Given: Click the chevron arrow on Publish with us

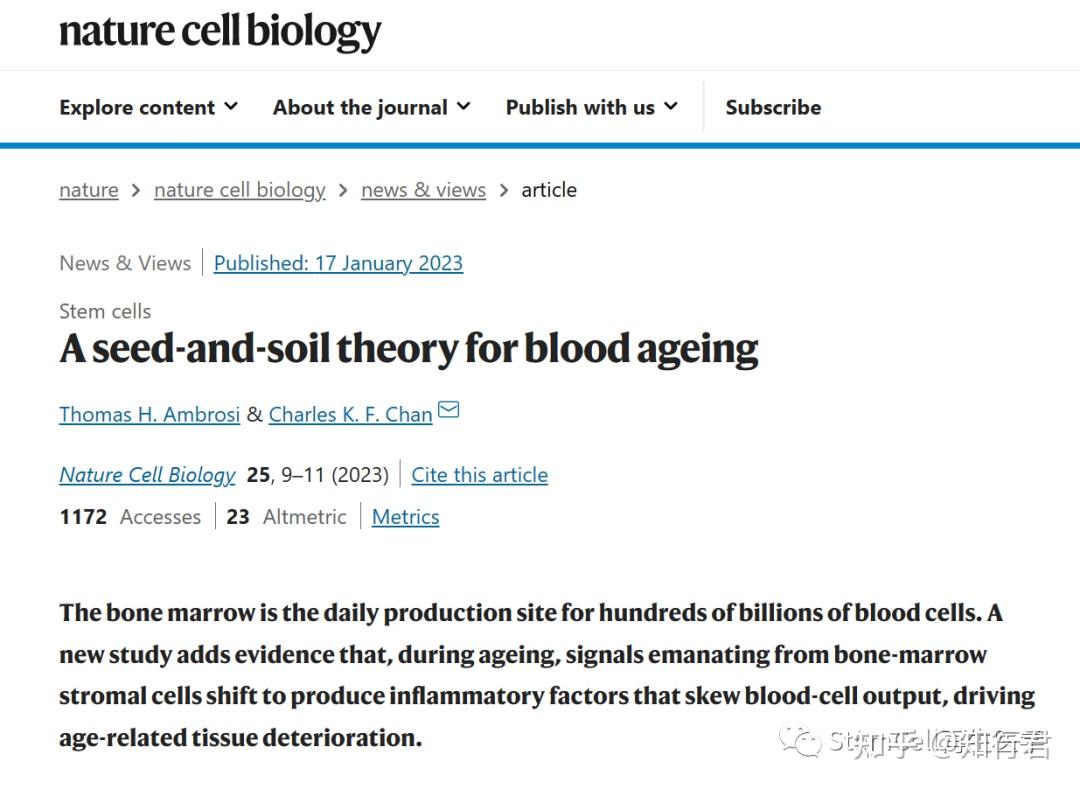Looking at the screenshot, I should (672, 107).
